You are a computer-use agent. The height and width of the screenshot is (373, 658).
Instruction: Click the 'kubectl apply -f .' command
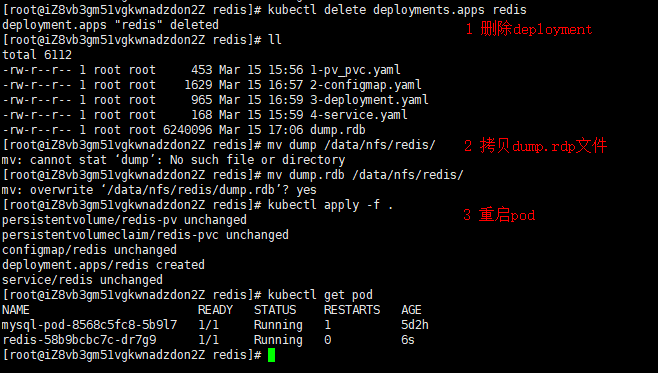click(330, 205)
